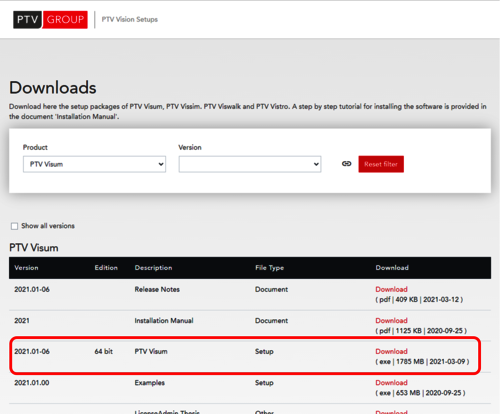Click the Downloads page heading
This screenshot has width=500, height=414.
click(x=53, y=88)
